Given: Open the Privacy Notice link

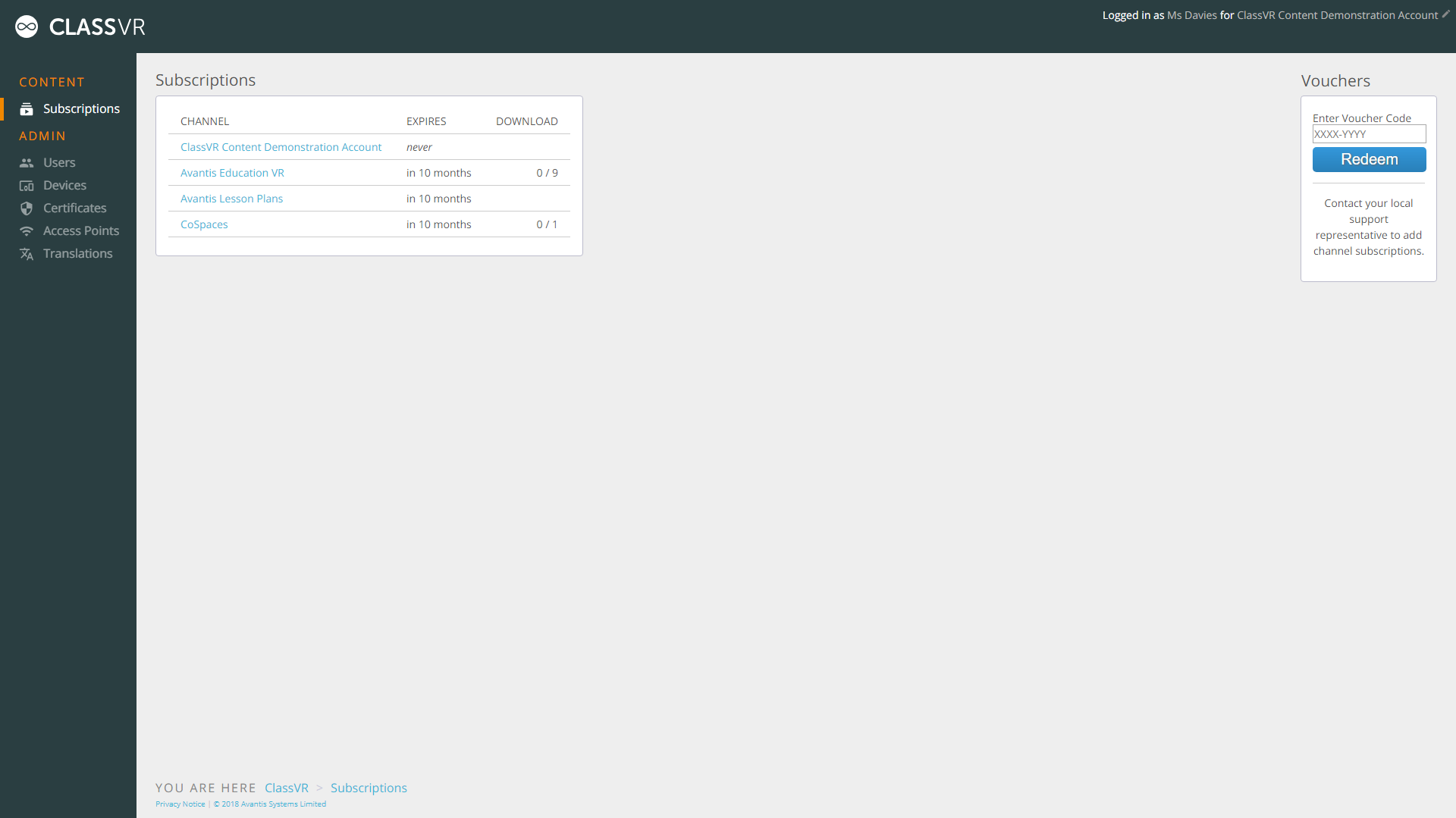Looking at the screenshot, I should [x=180, y=804].
